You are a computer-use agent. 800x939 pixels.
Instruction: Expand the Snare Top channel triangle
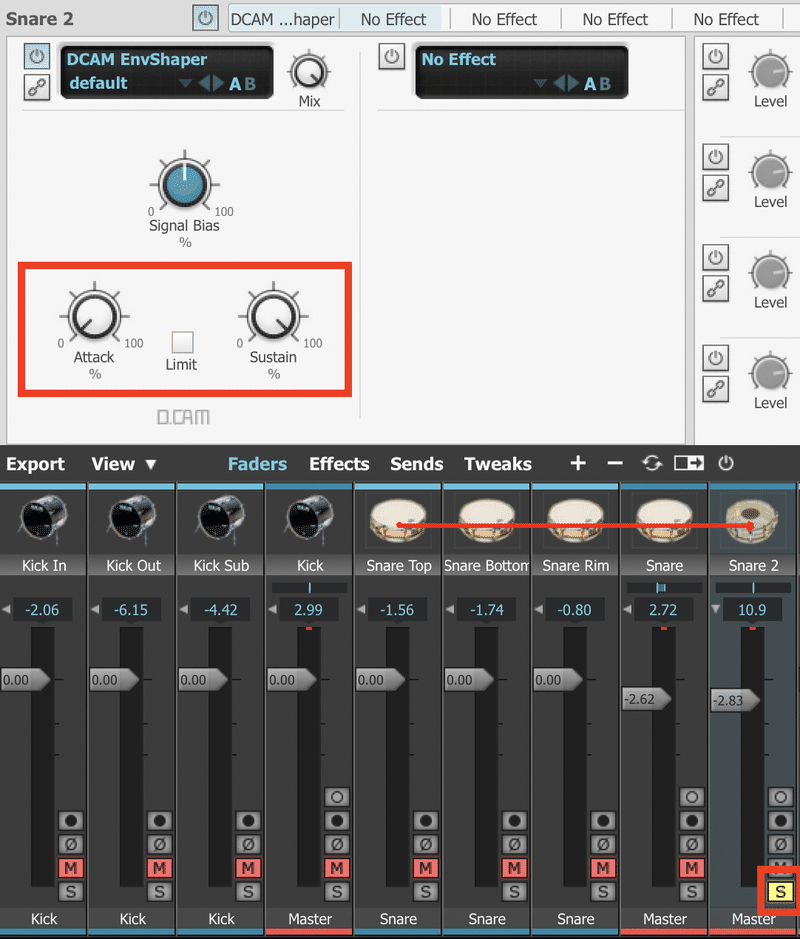pos(360,610)
